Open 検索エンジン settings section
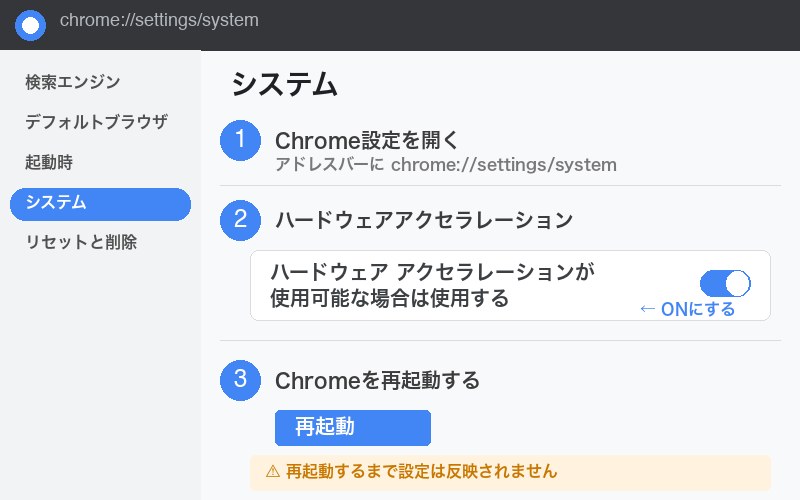 pyautogui.click(x=72, y=82)
